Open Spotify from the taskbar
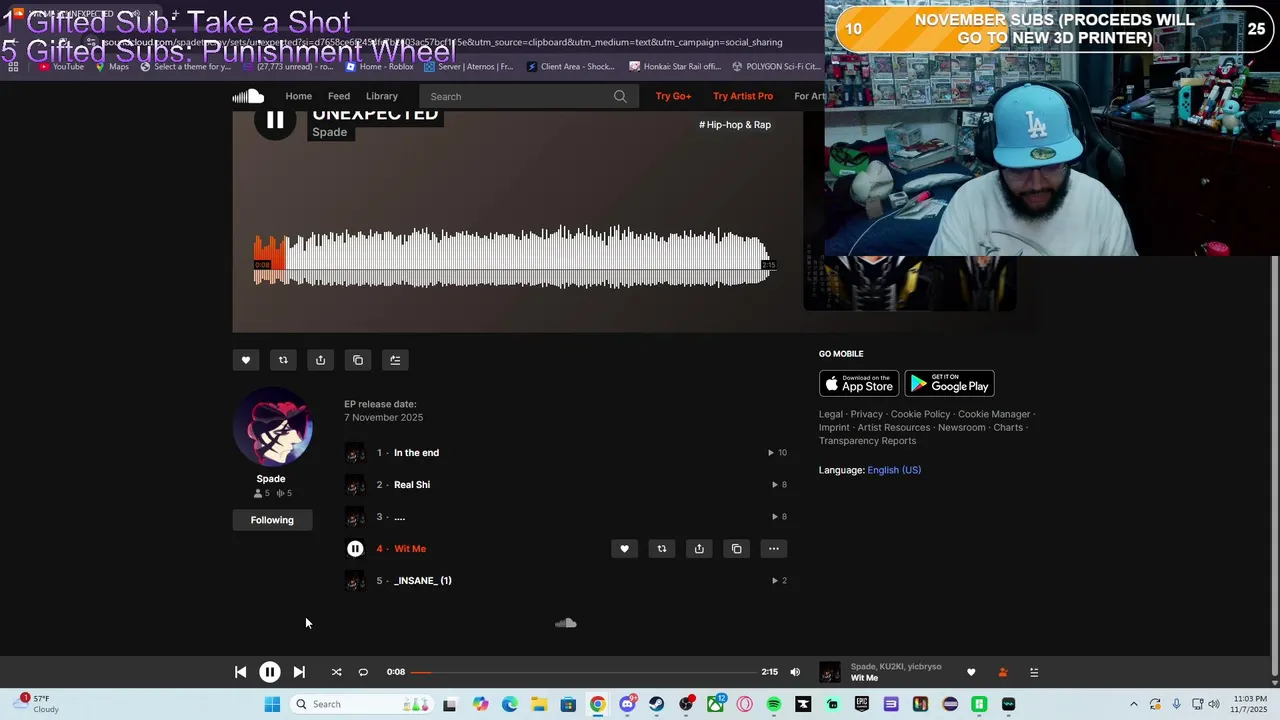This screenshot has height=720, width=1280. (774, 704)
